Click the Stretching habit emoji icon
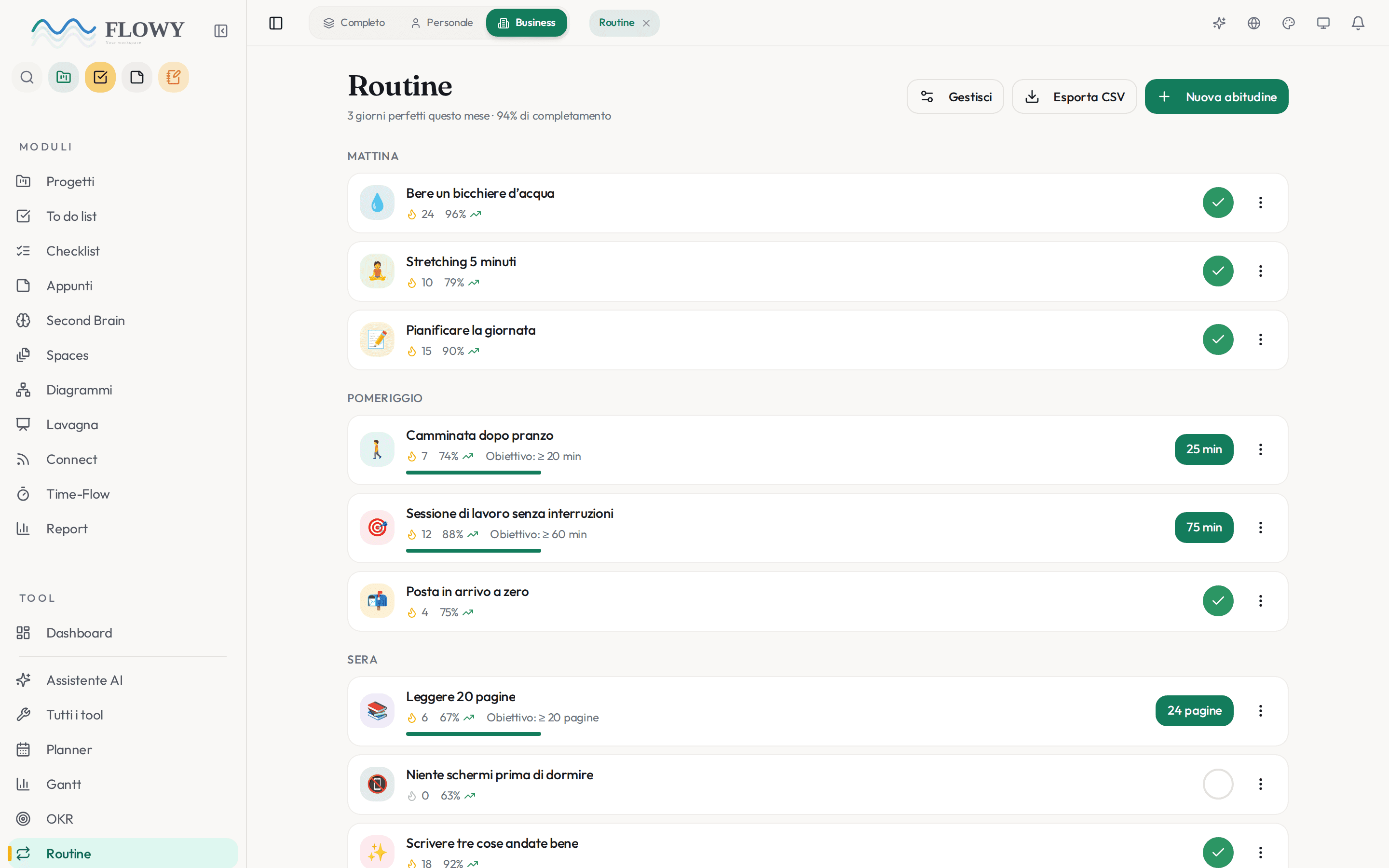The image size is (1389, 868). 377,271
